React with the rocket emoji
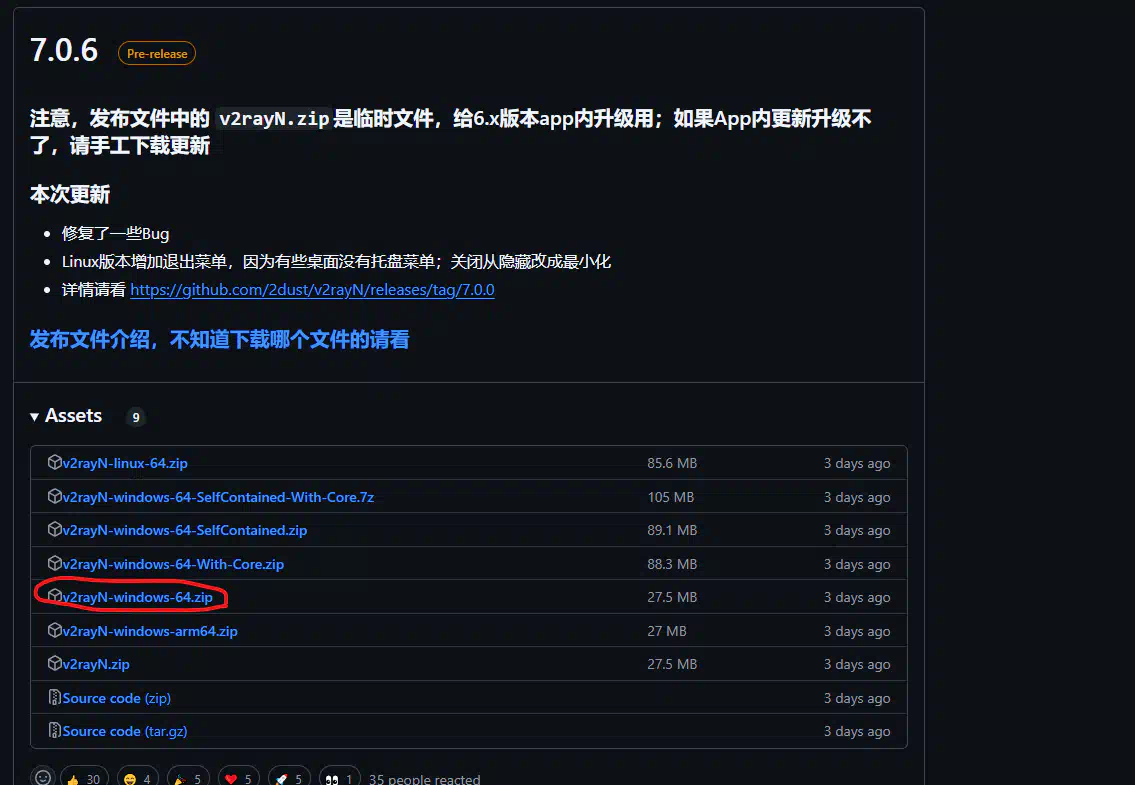The height and width of the screenshot is (785, 1135). coord(290,778)
